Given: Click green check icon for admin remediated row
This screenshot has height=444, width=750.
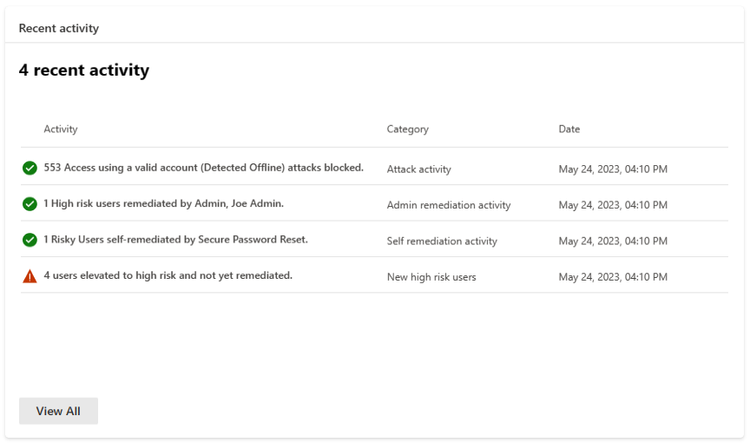Looking at the screenshot, I should (30, 204).
